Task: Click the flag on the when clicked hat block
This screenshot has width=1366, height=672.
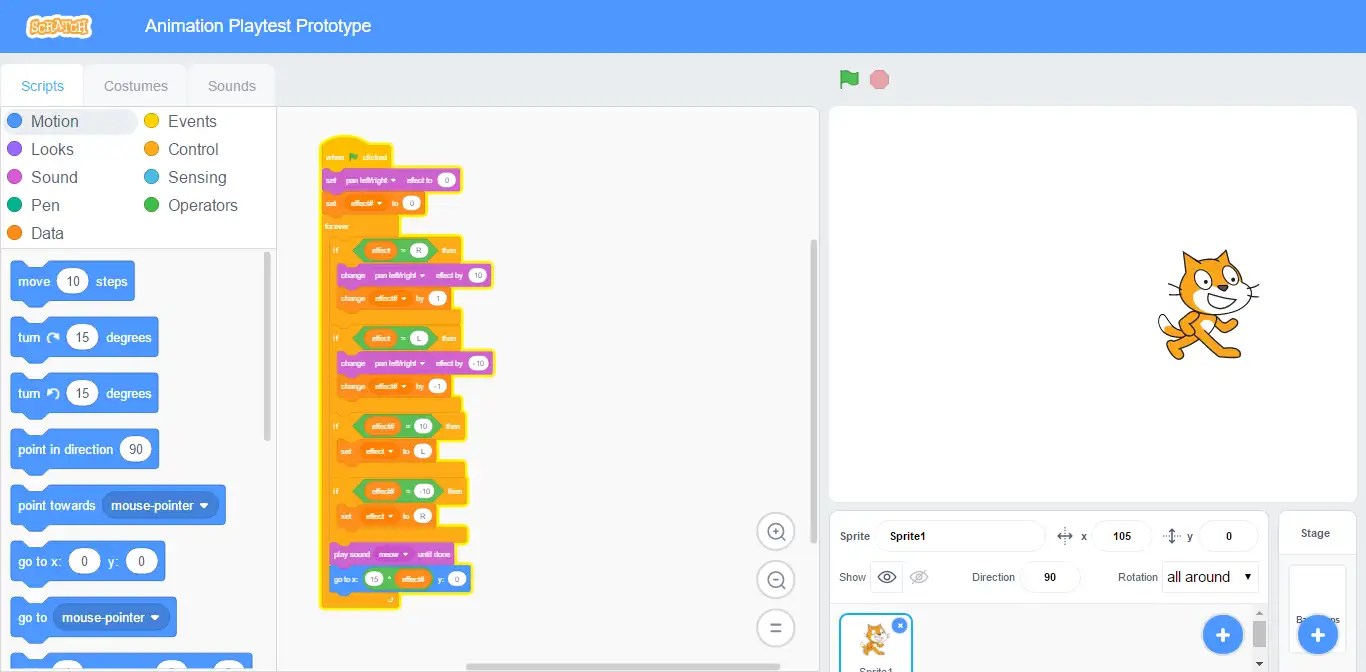Action: pos(353,157)
